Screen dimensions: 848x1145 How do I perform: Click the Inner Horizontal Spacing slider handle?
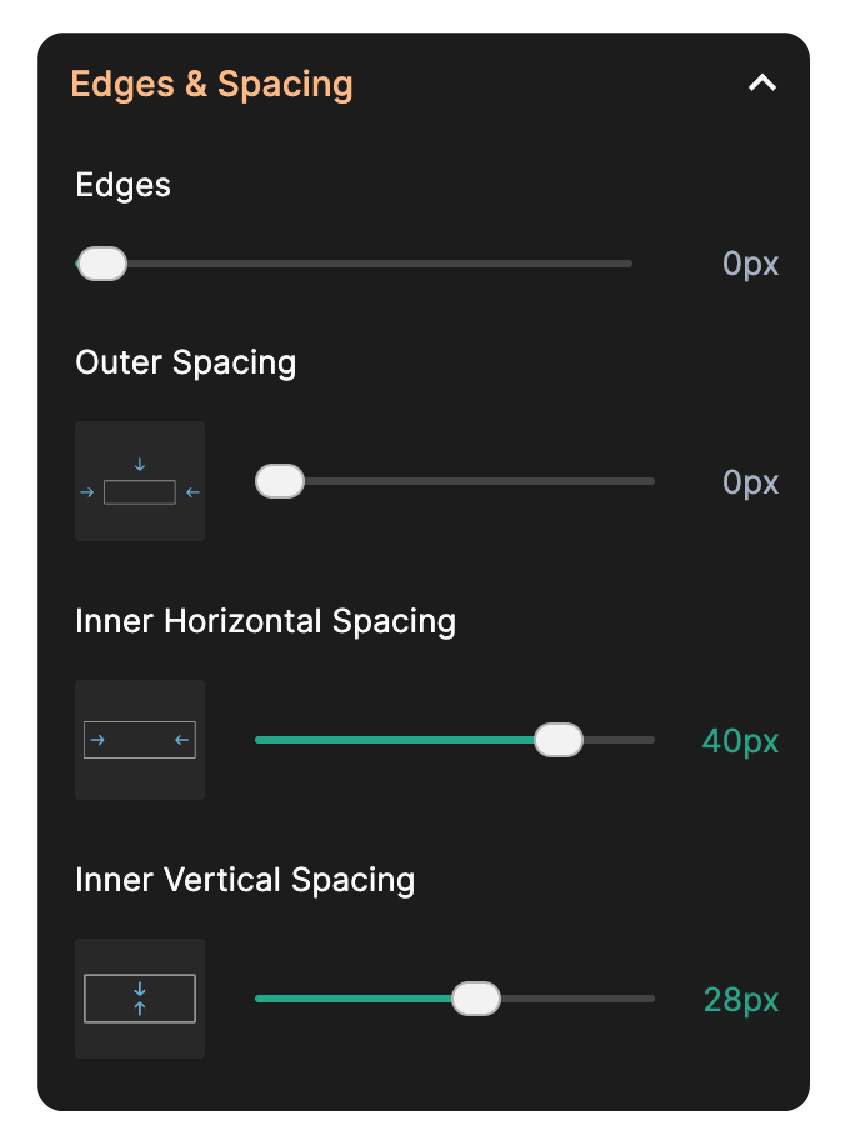point(561,740)
